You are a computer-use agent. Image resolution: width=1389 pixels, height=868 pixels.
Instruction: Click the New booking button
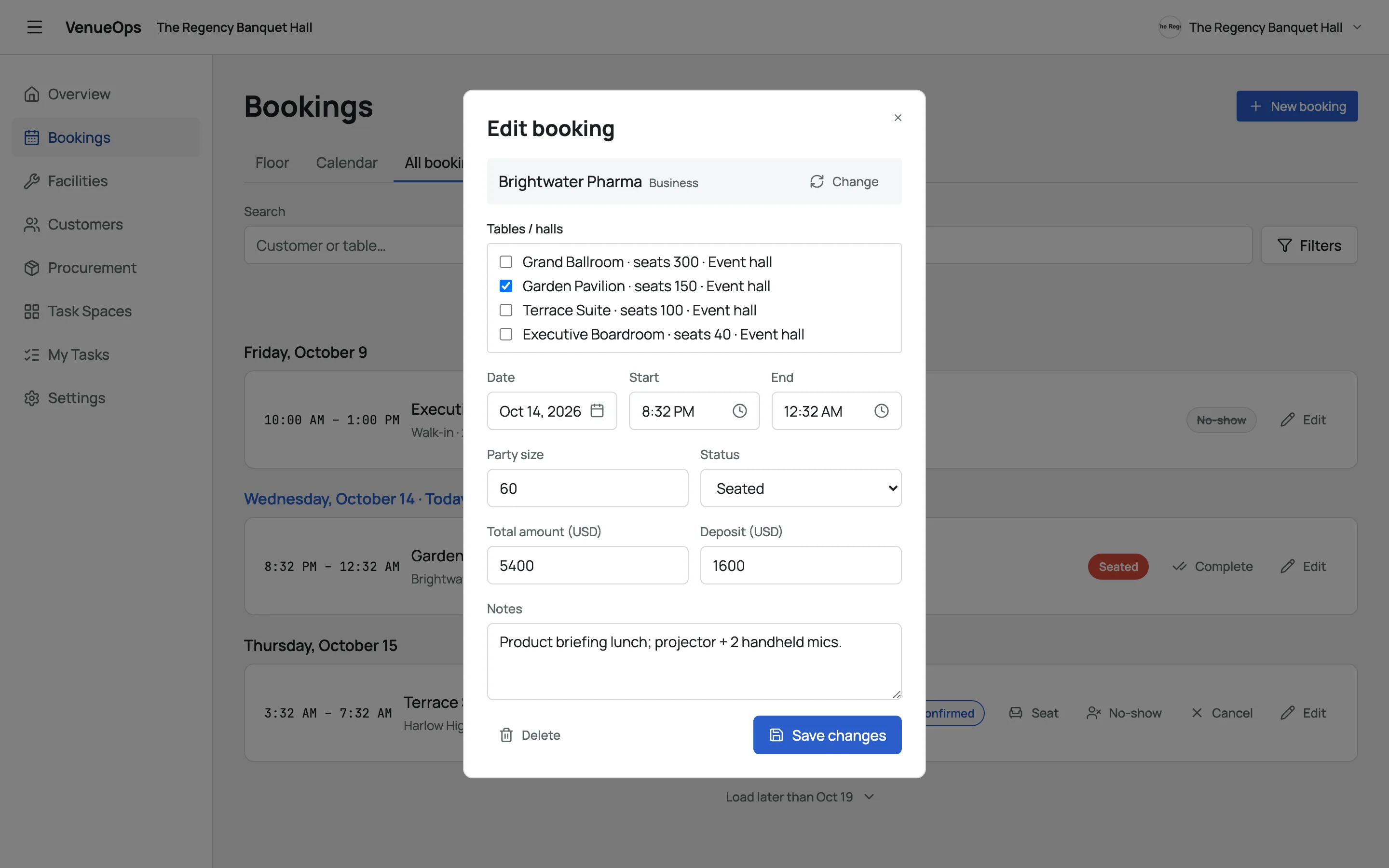point(1296,106)
